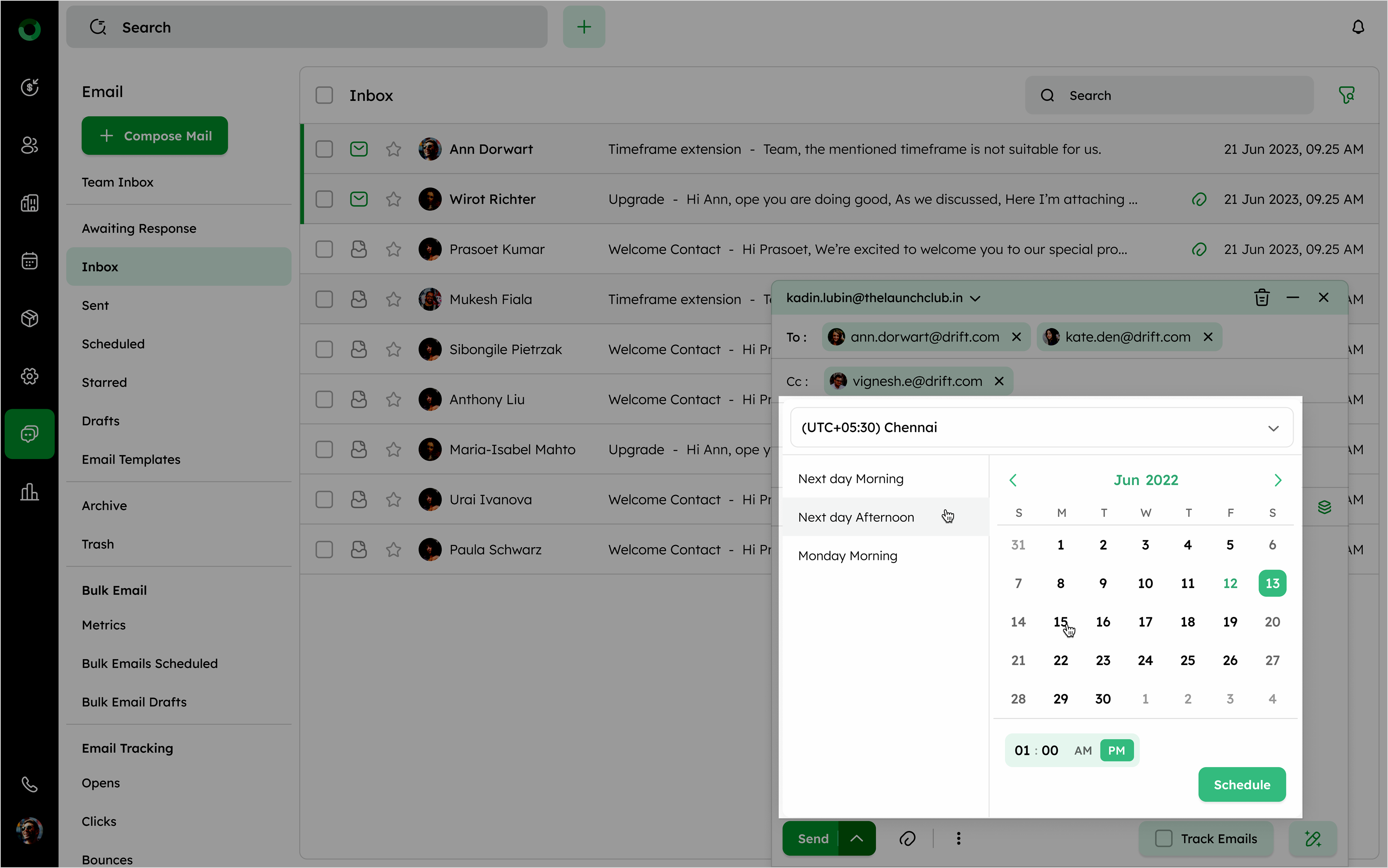Screen dimensions: 1388x868
Task: Open the analytics bar chart sidebar icon
Action: coord(29,492)
